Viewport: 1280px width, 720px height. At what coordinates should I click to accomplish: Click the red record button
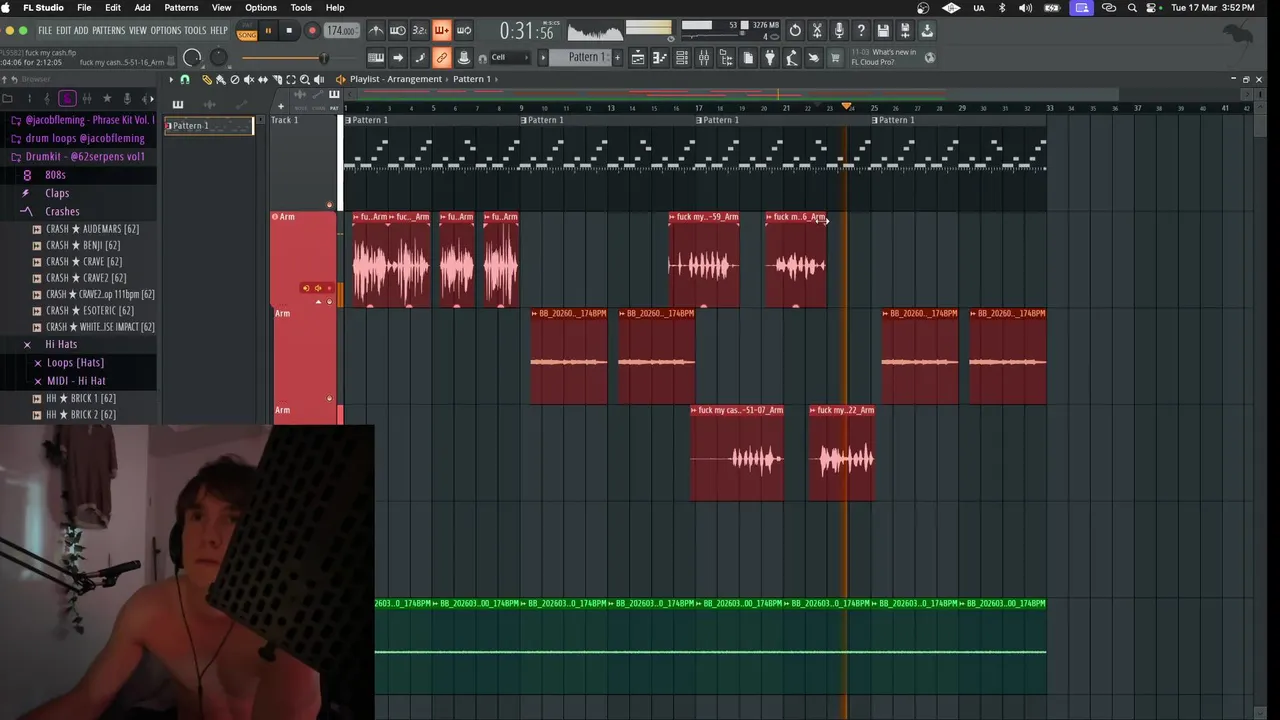click(312, 31)
